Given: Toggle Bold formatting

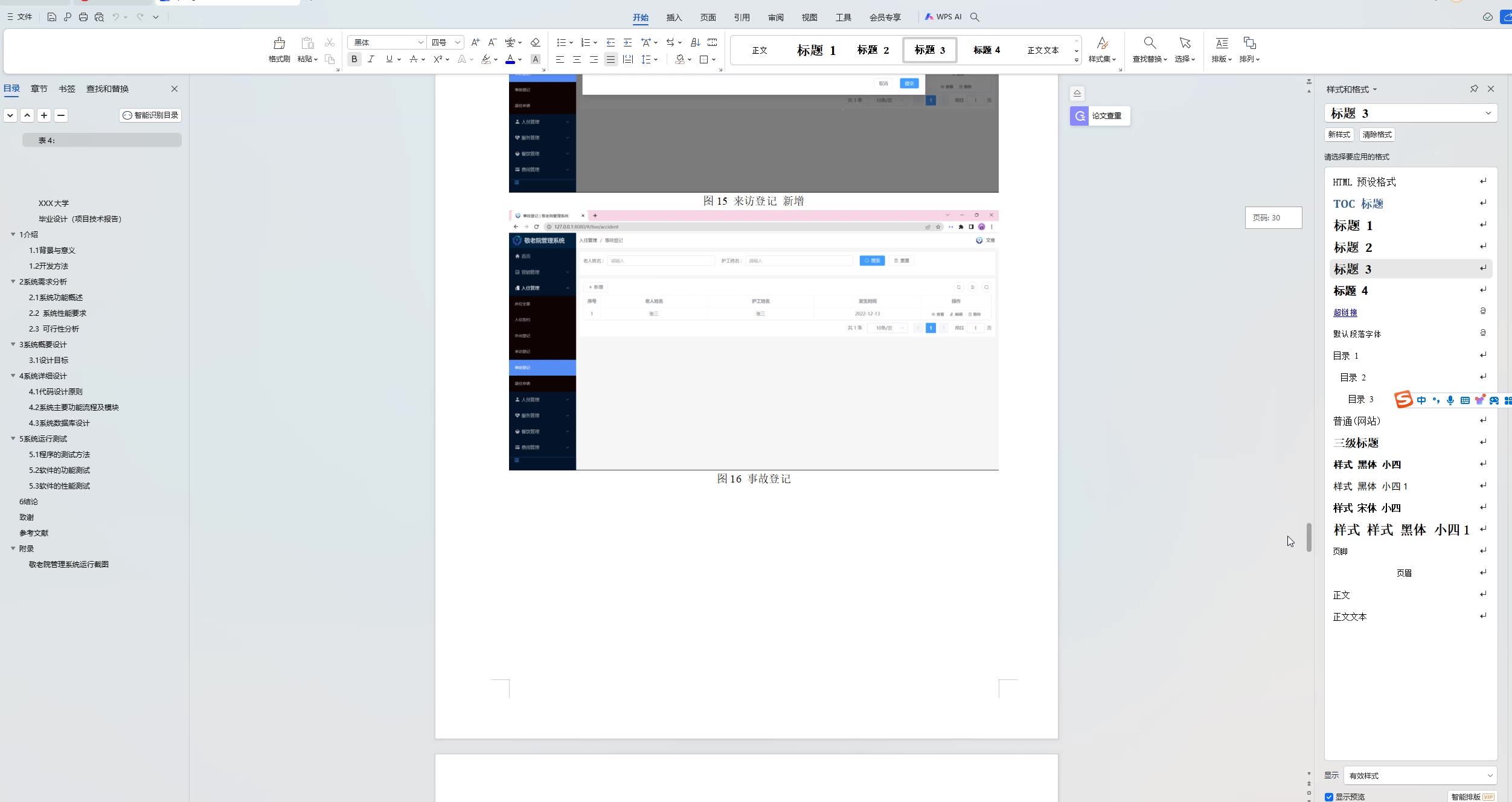Looking at the screenshot, I should (354, 59).
